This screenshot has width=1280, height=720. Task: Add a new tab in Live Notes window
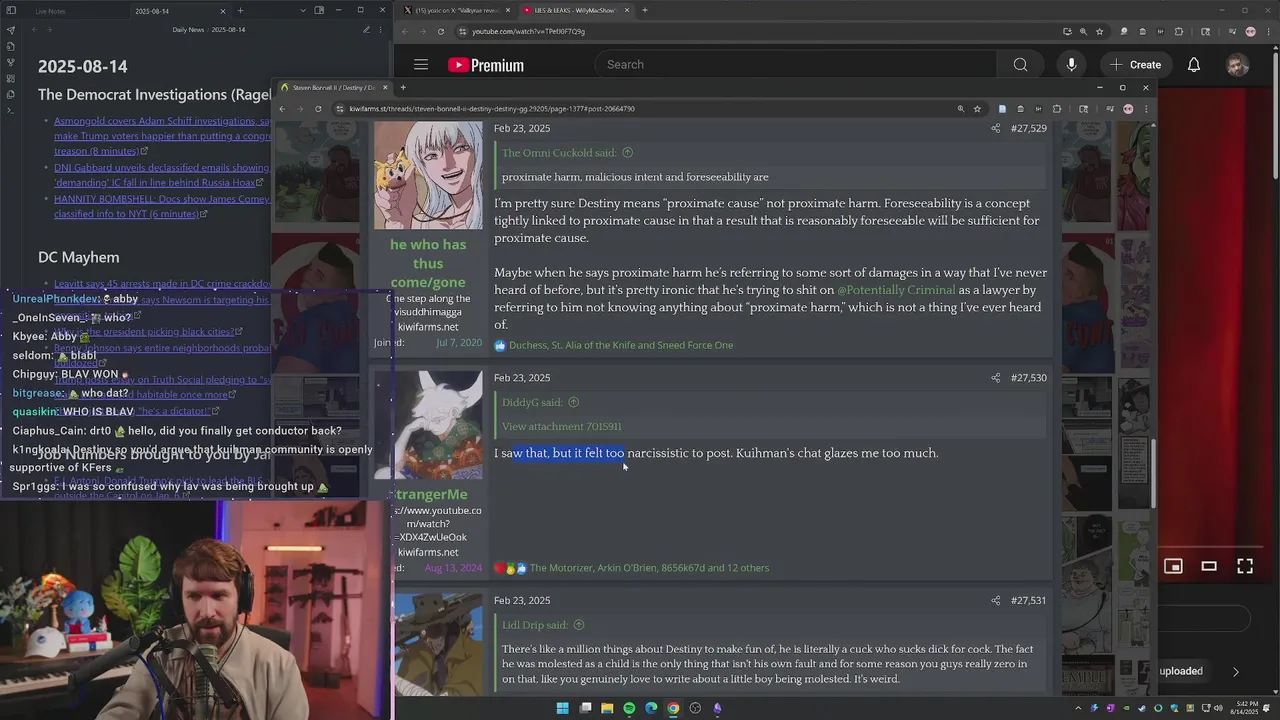coord(240,10)
